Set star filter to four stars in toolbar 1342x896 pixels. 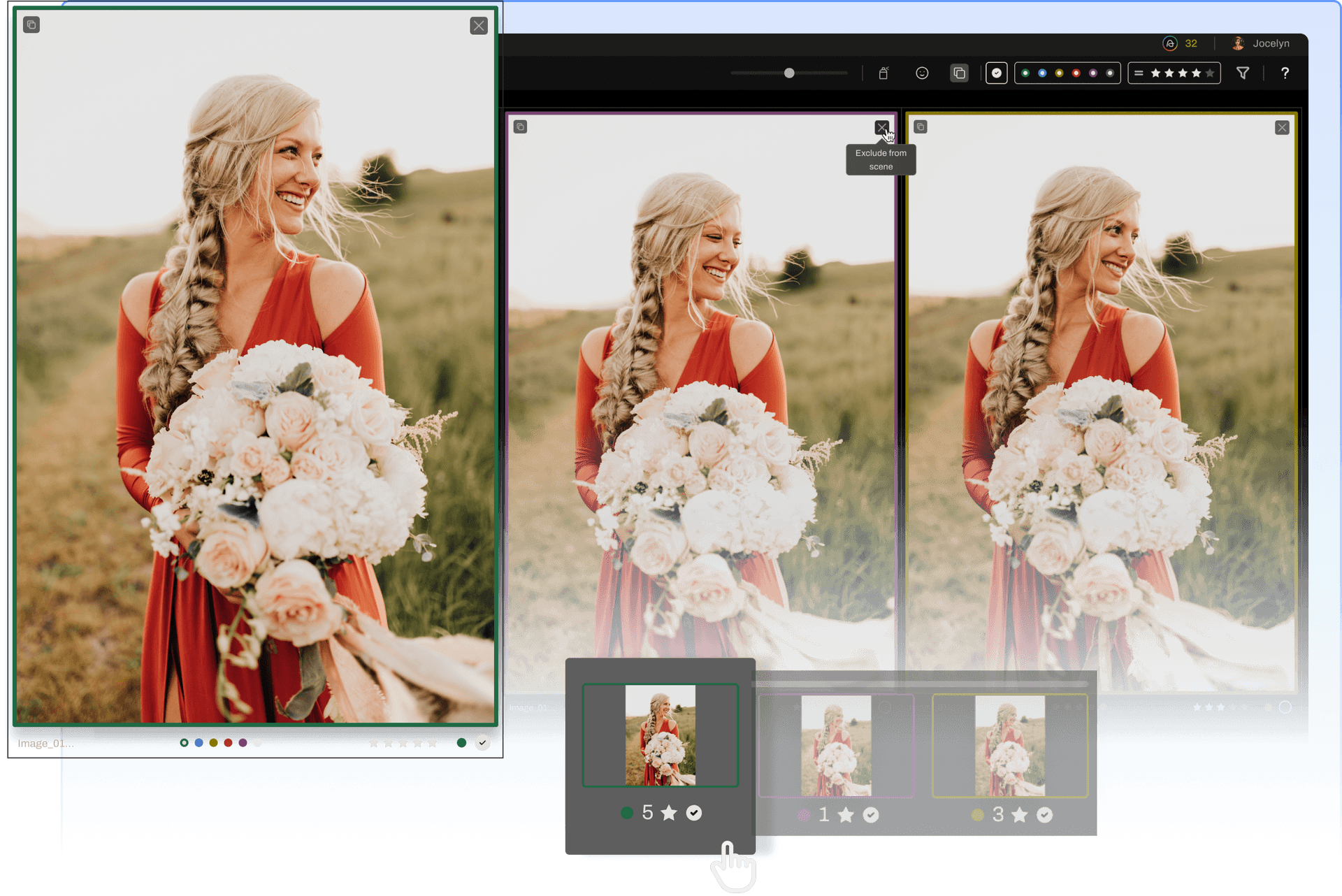pyautogui.click(x=1197, y=73)
